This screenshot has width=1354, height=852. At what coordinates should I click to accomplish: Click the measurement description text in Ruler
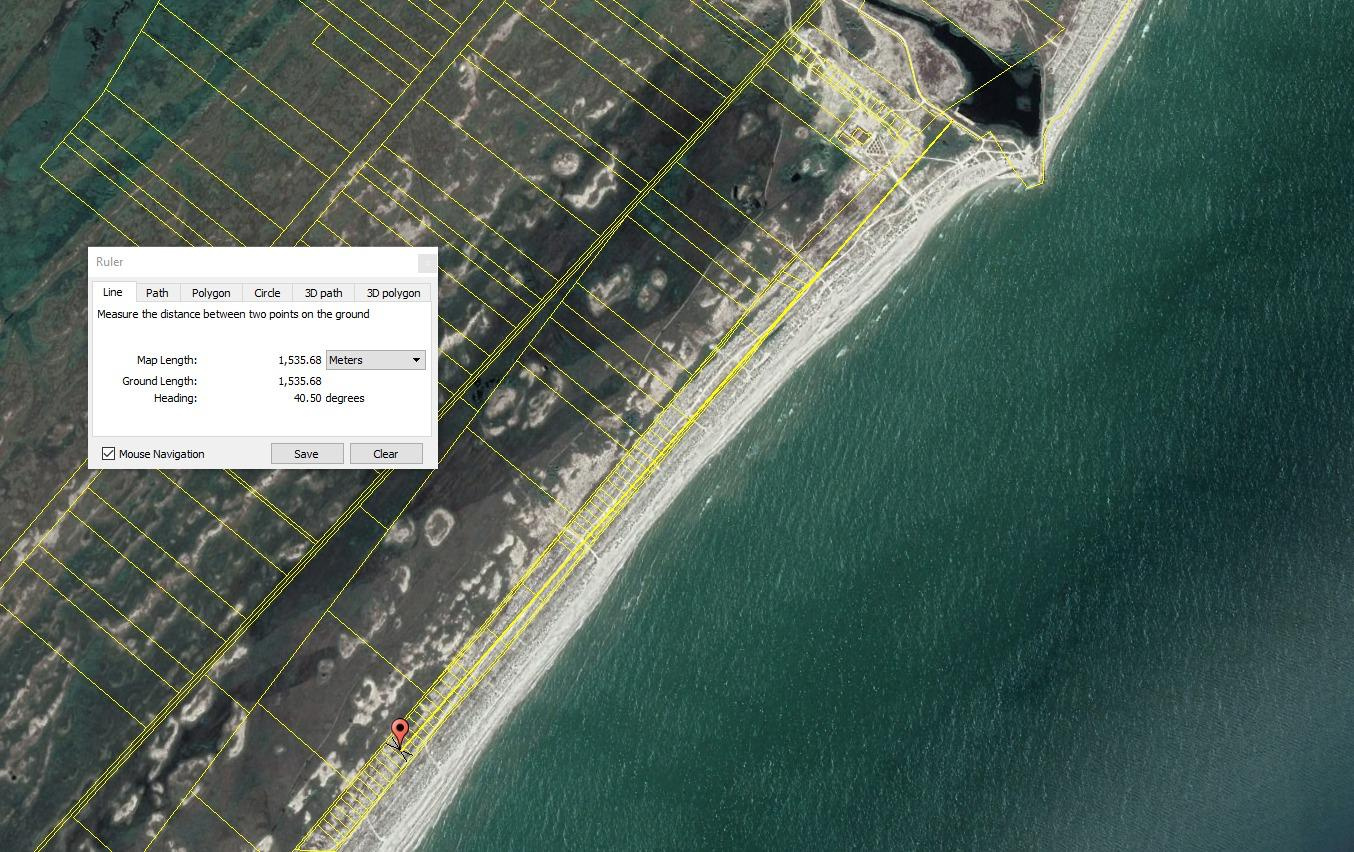[x=233, y=314]
